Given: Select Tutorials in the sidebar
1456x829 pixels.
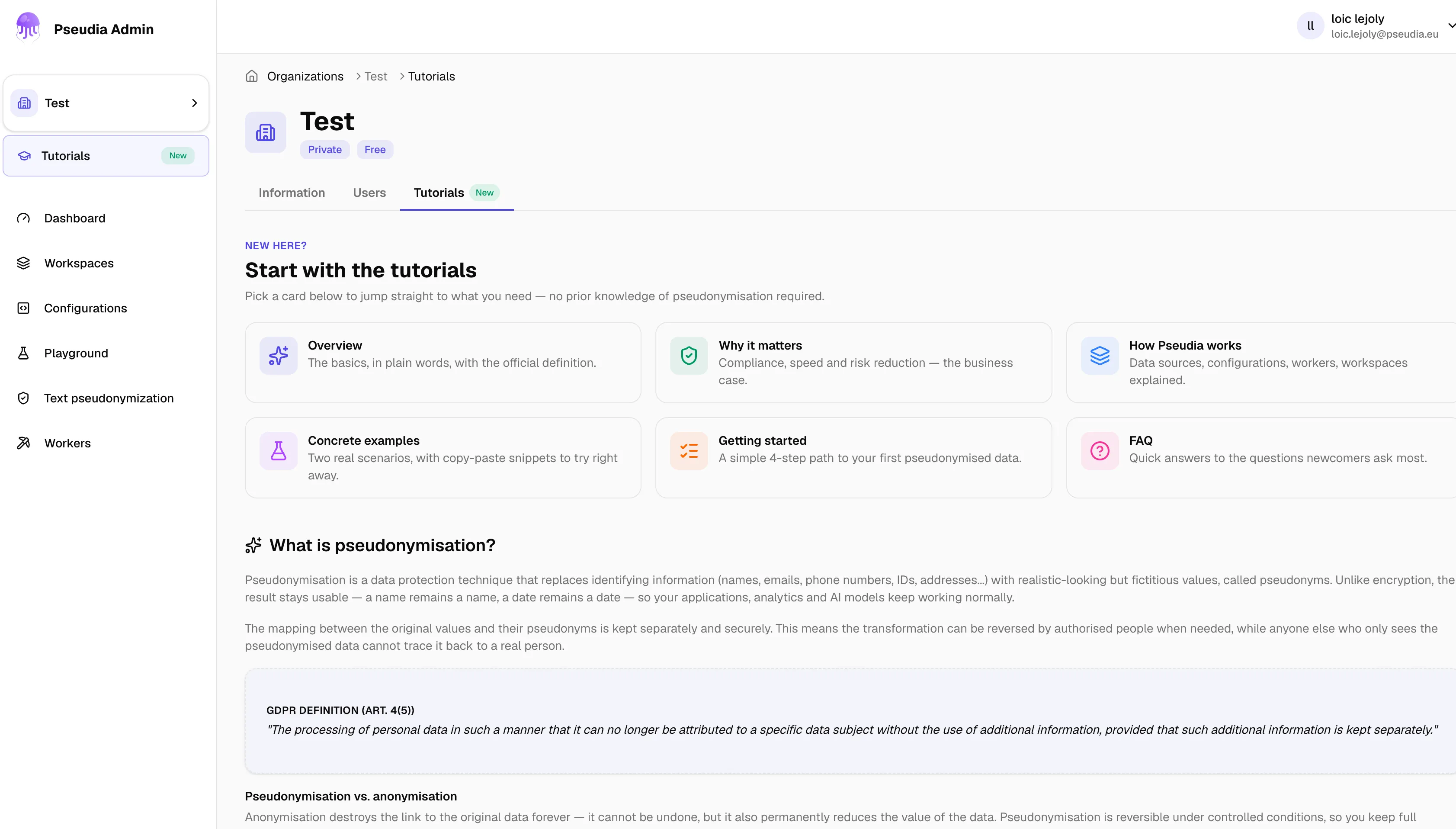Looking at the screenshot, I should coord(106,156).
